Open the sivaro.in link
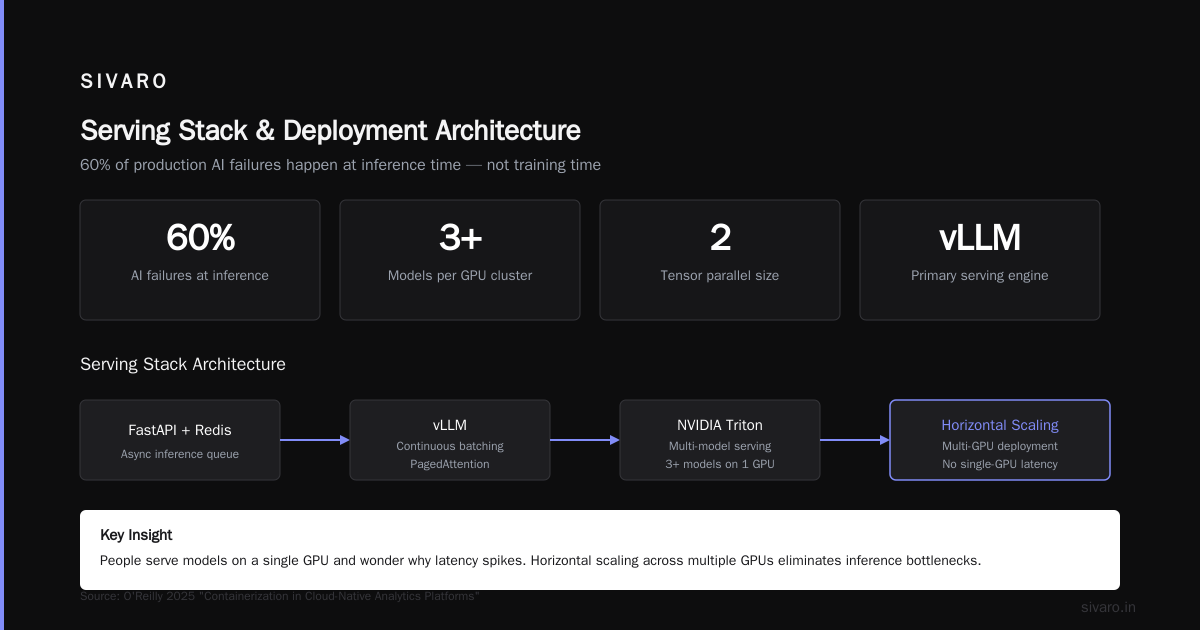Screen dimensions: 1200x630 click(x=1108, y=607)
